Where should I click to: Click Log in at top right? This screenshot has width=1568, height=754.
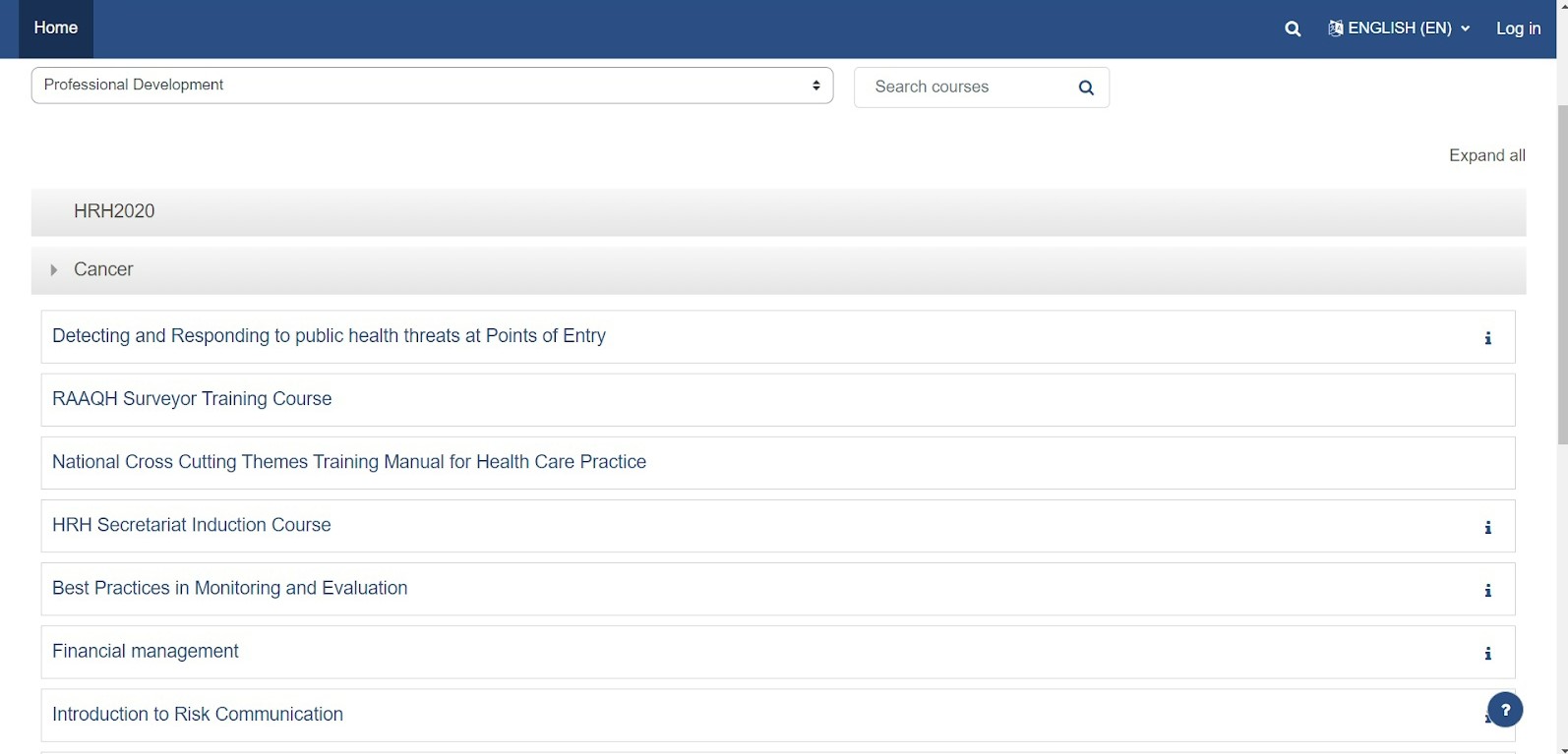tap(1518, 29)
